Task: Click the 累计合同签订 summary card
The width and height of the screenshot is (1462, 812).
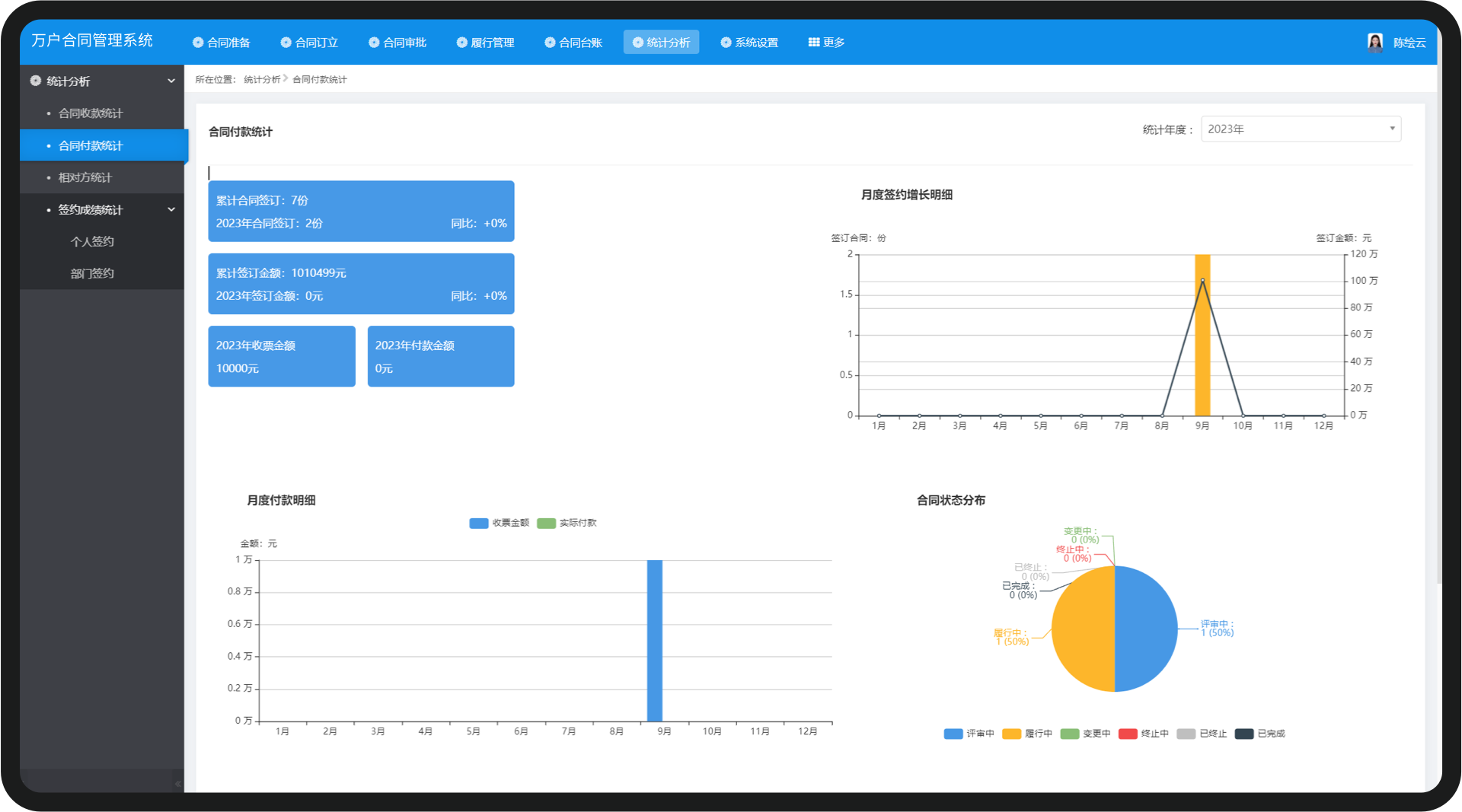Action: tap(361, 211)
